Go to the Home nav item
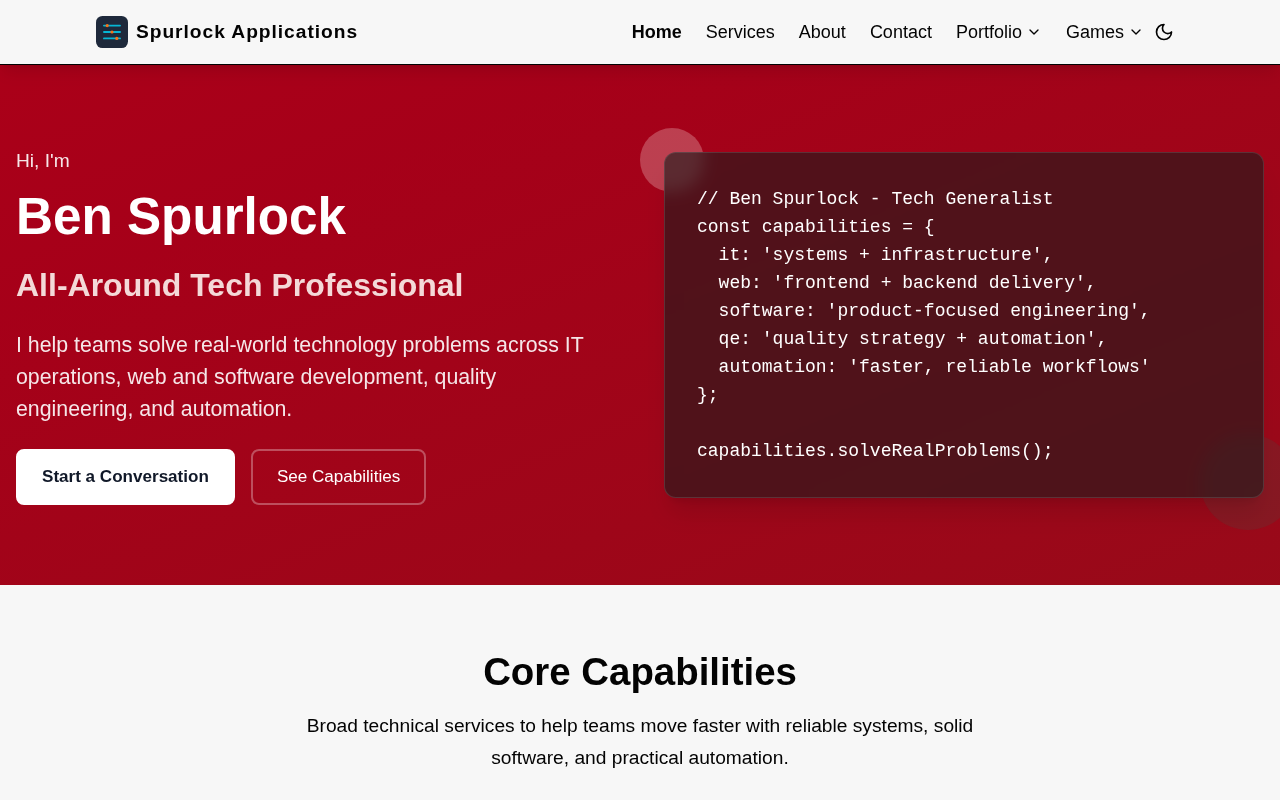This screenshot has height=800, width=1280. [656, 32]
